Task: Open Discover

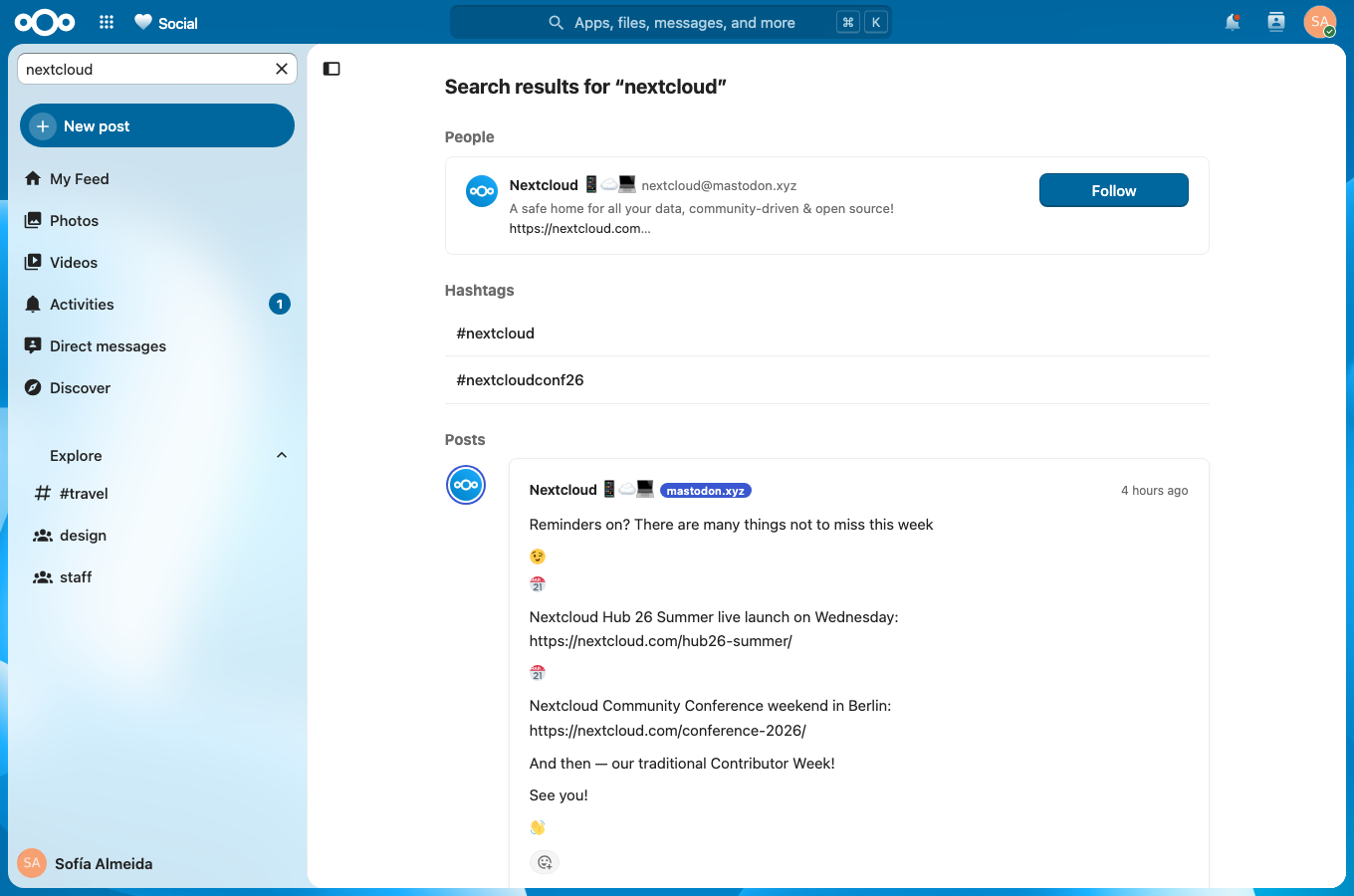Action: (157, 388)
